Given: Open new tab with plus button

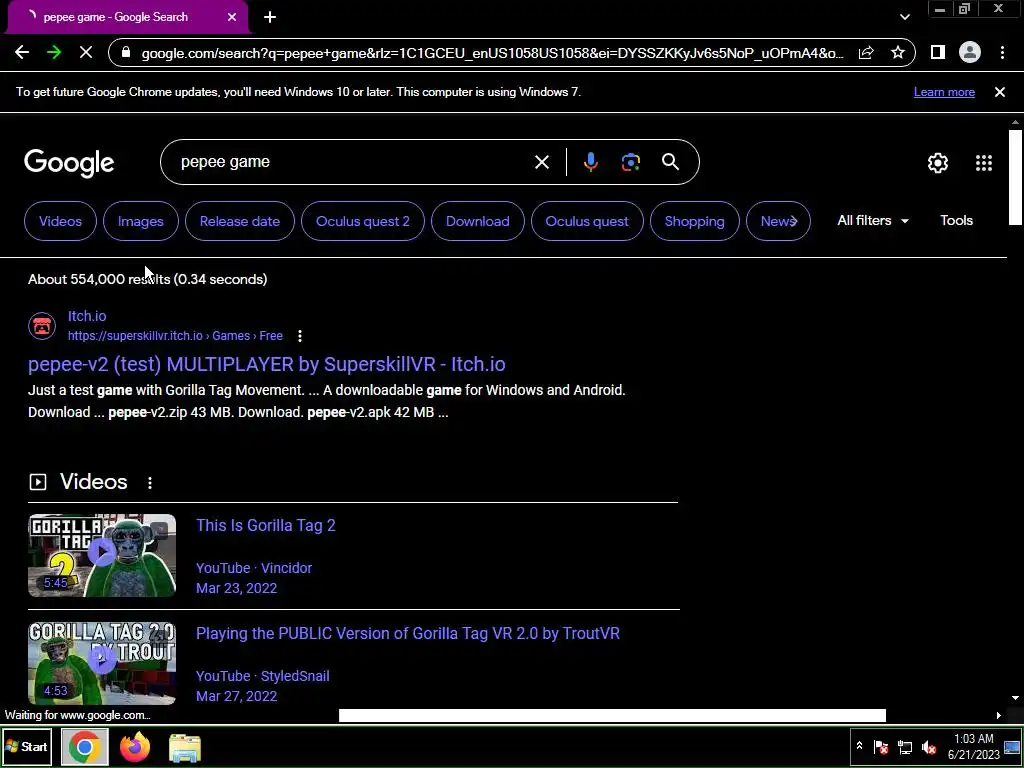Looking at the screenshot, I should 270,17.
